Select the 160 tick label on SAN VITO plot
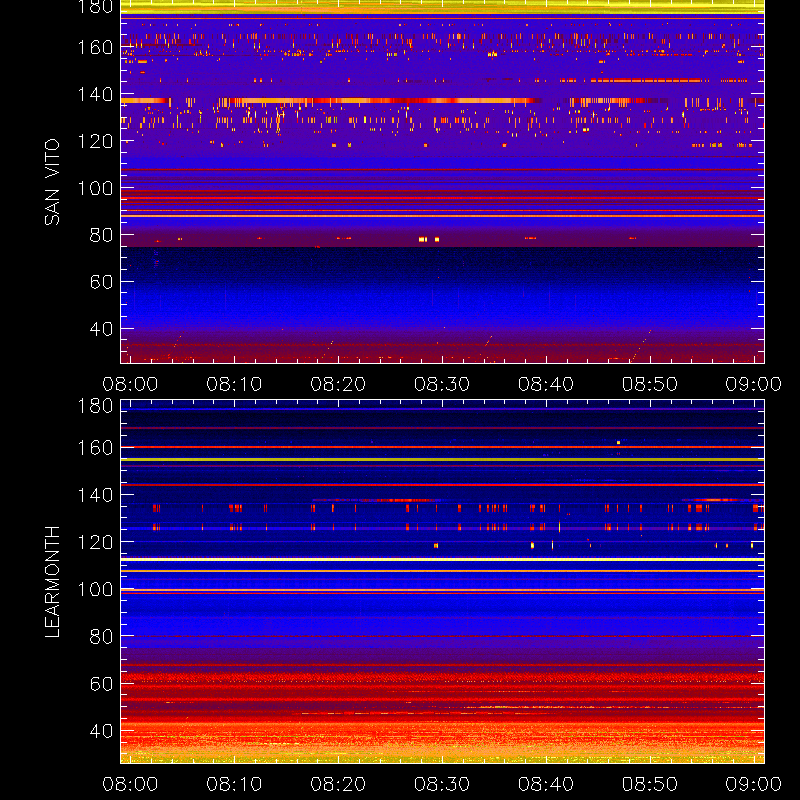Image resolution: width=800 pixels, height=800 pixels. point(95,47)
